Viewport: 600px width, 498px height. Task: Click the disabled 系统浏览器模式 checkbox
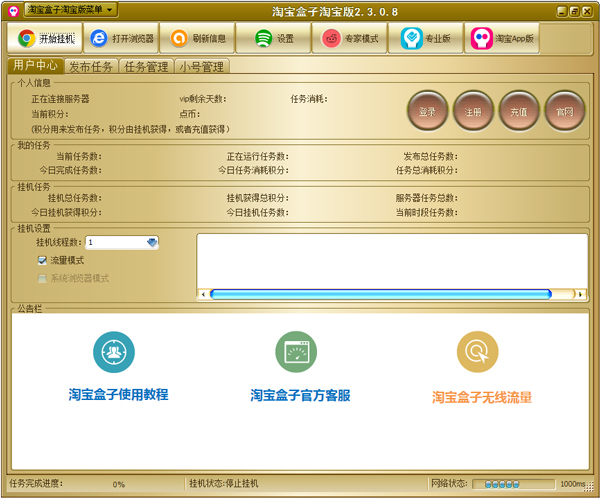pos(42,278)
